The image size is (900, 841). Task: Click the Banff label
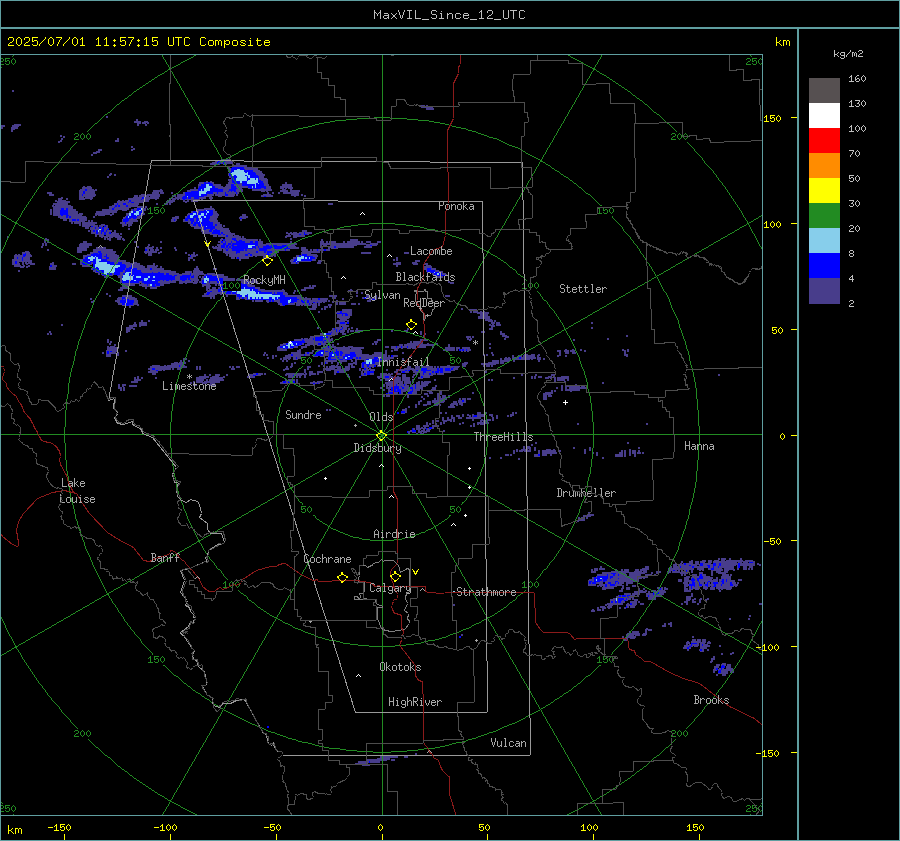point(165,557)
